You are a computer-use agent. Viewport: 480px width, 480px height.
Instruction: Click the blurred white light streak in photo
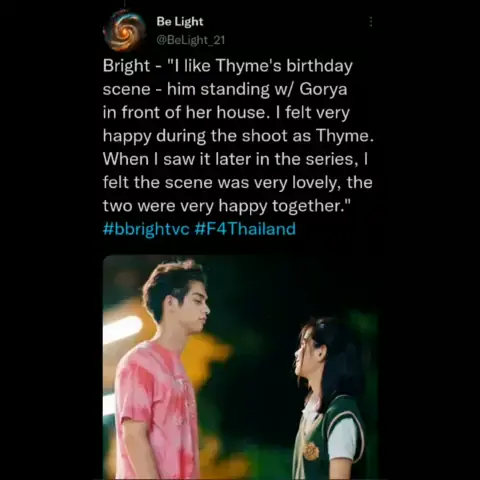[x=123, y=328]
